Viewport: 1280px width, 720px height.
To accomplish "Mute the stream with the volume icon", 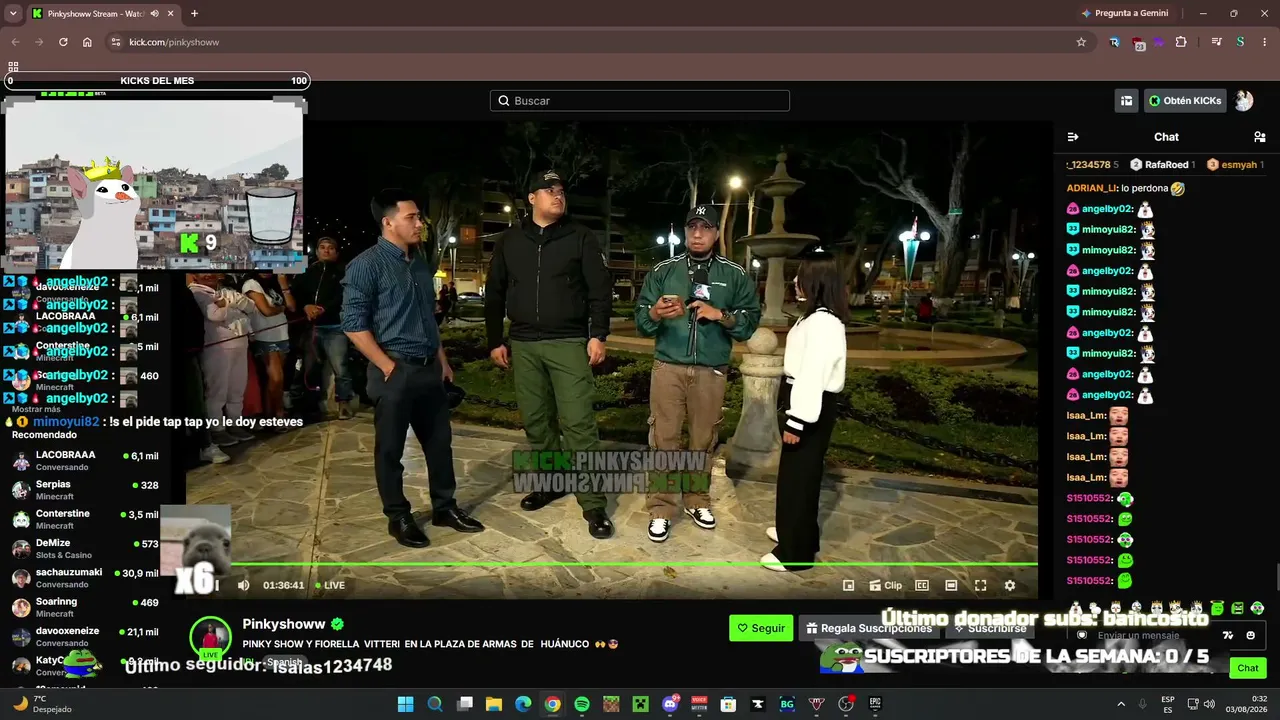I will click(x=243, y=585).
